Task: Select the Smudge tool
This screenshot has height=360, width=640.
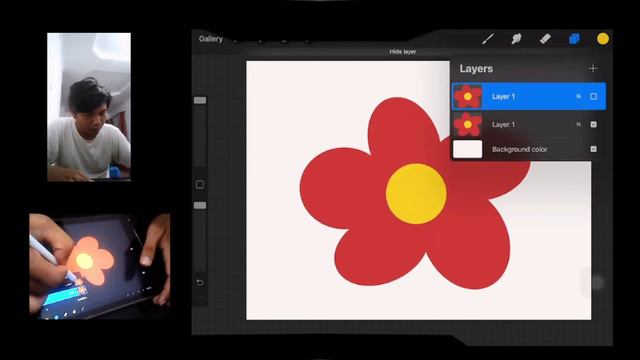Action: 516,39
